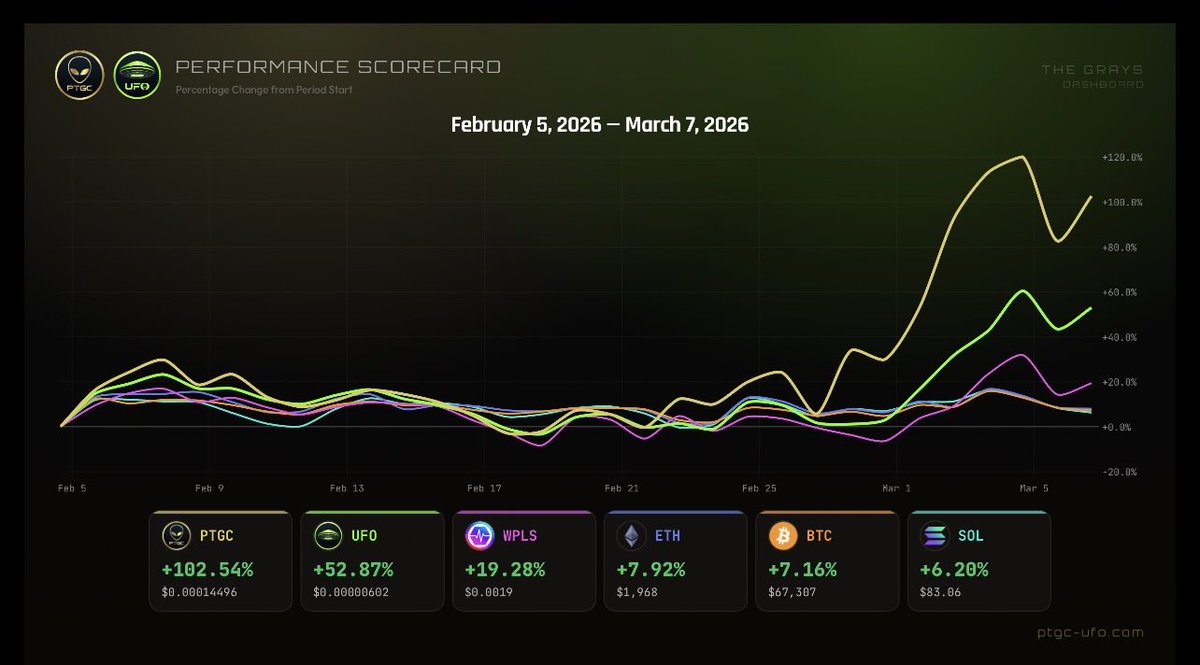This screenshot has width=1200, height=665.
Task: Hide the UFO line using its legend card
Action: (371, 558)
